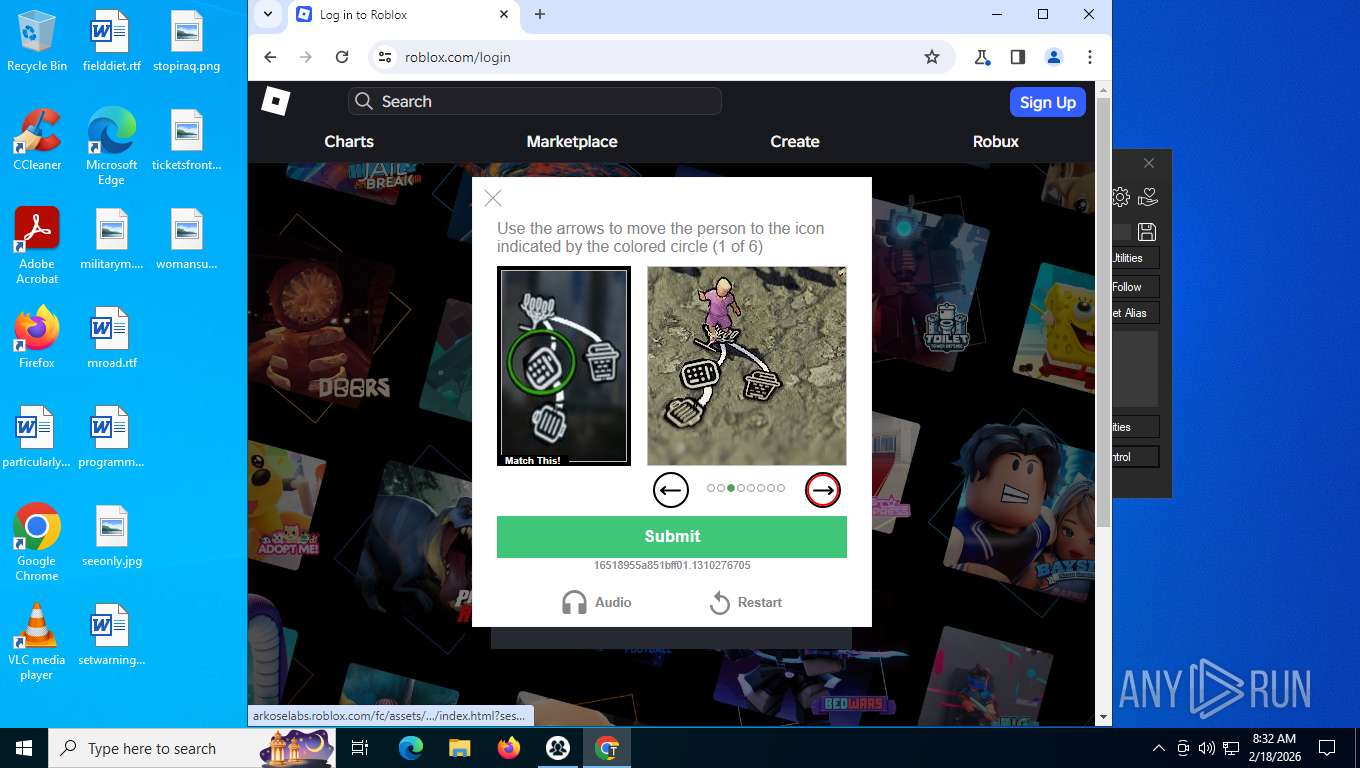Image resolution: width=1360 pixels, height=768 pixels.
Task: Close the Log in to Roblox tab
Action: pos(504,15)
